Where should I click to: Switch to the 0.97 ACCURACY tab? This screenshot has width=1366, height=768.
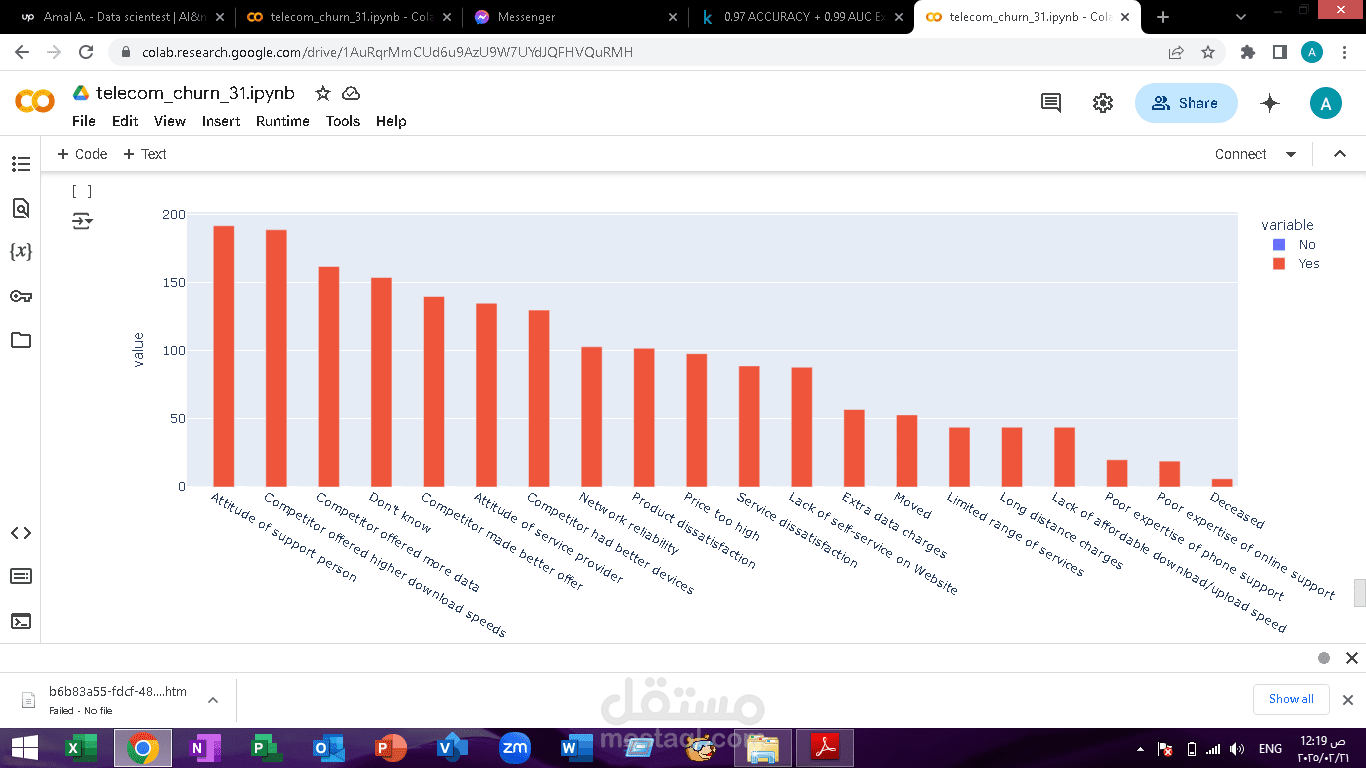click(x=800, y=17)
